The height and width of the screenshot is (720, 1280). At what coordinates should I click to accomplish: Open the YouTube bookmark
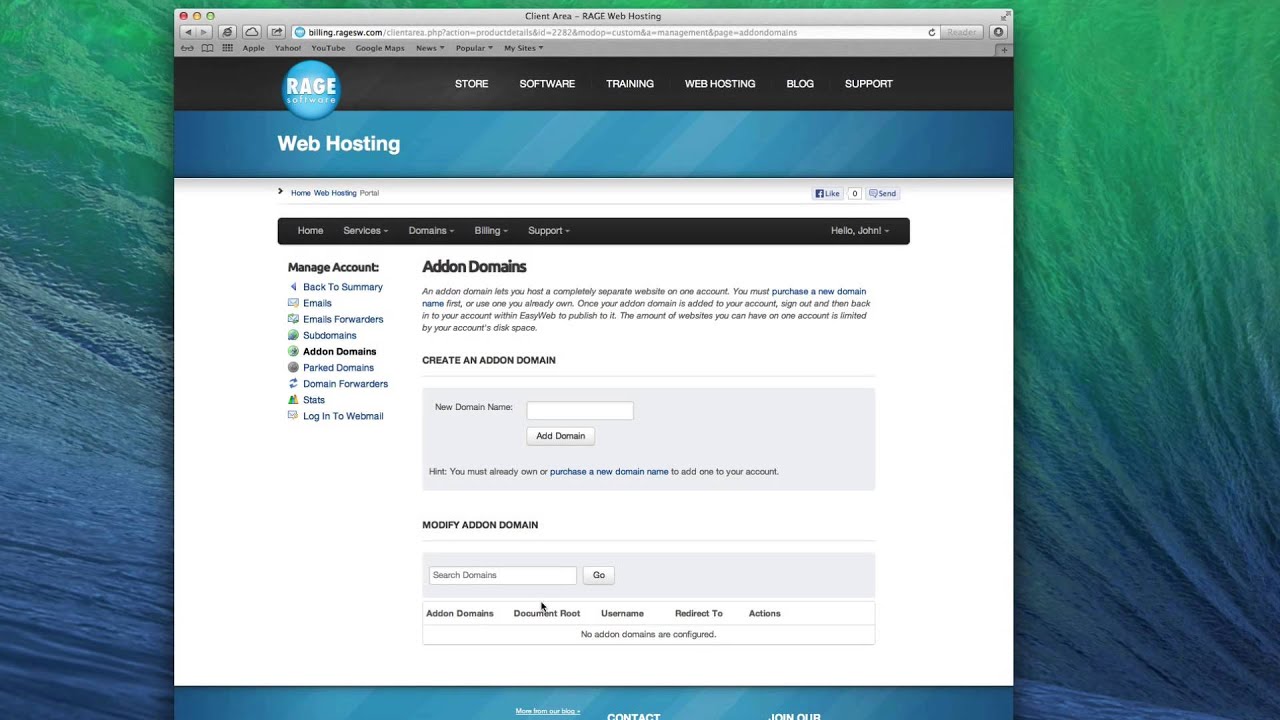tap(328, 48)
